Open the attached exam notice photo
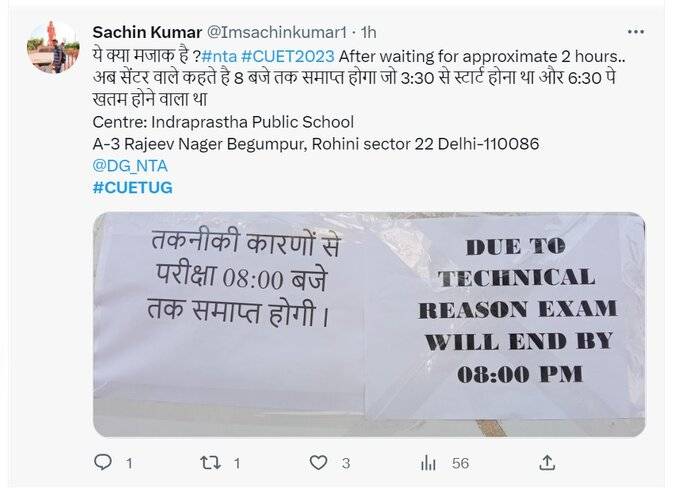This screenshot has width=675, height=488. pyautogui.click(x=369, y=324)
